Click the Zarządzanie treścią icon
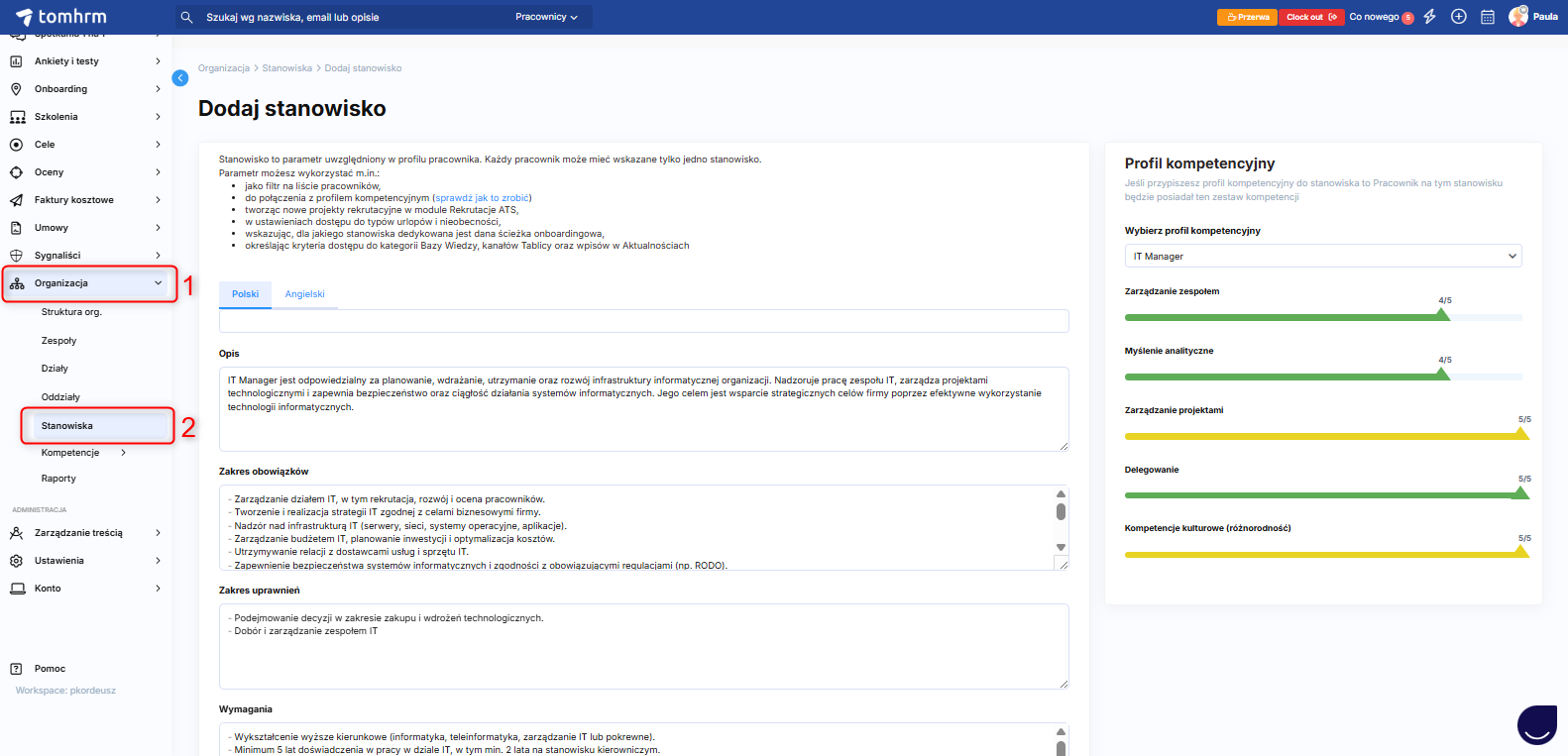This screenshot has width=1568, height=756. pos(16,533)
